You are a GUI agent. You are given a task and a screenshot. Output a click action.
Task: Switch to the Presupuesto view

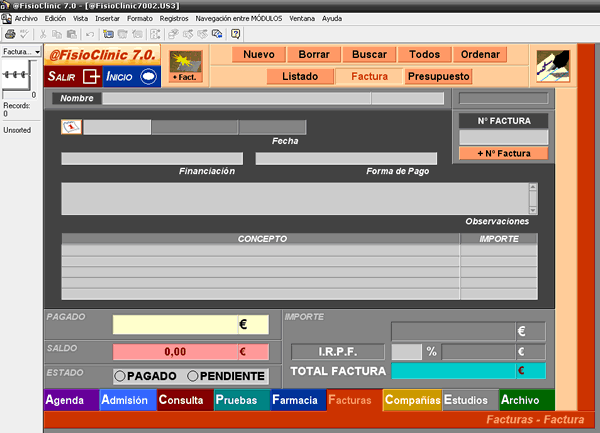click(439, 76)
